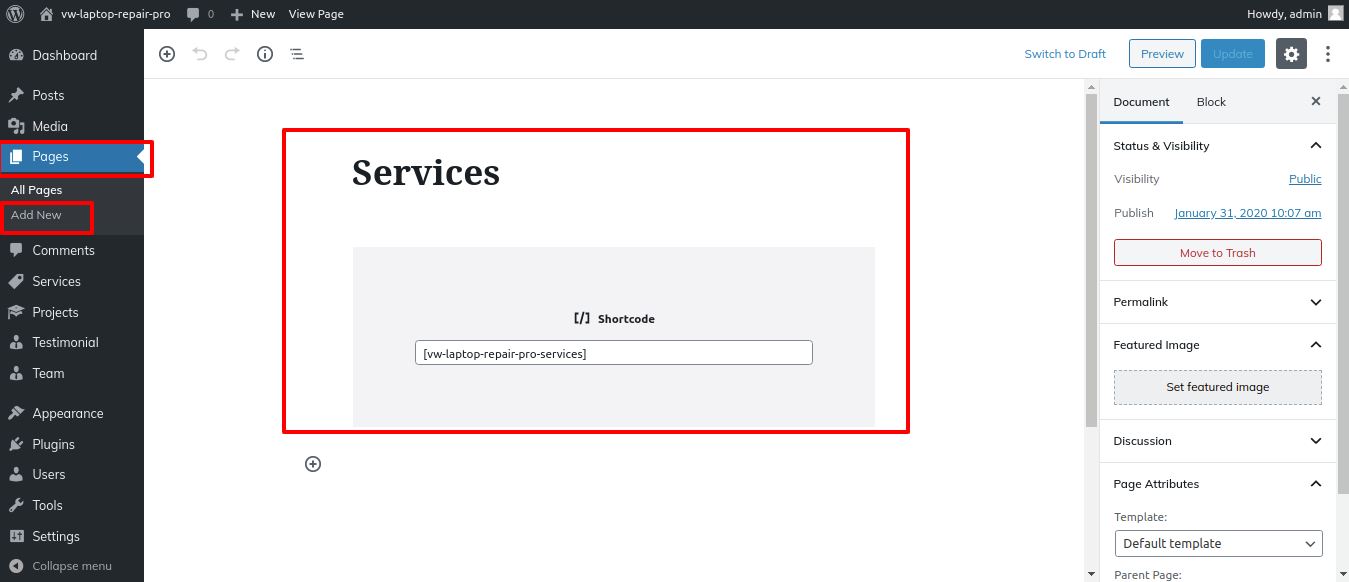Click the redo arrow icon
Viewport: 1349px width, 582px height.
coord(232,54)
